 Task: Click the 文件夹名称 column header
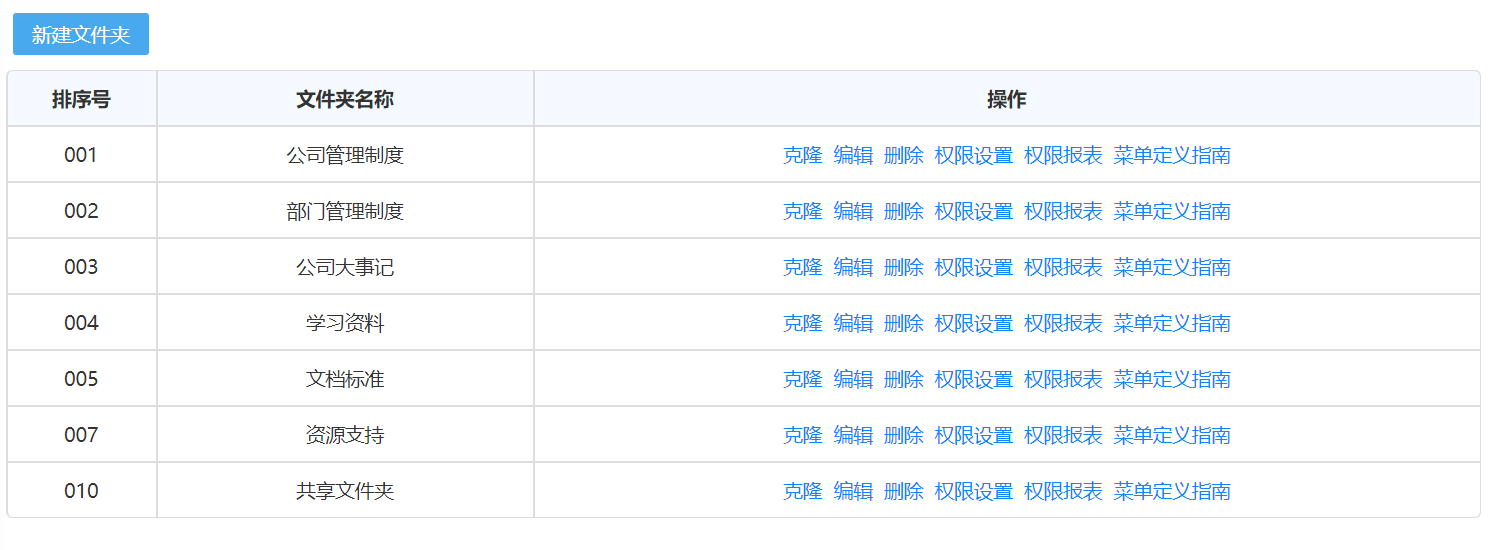pos(345,99)
